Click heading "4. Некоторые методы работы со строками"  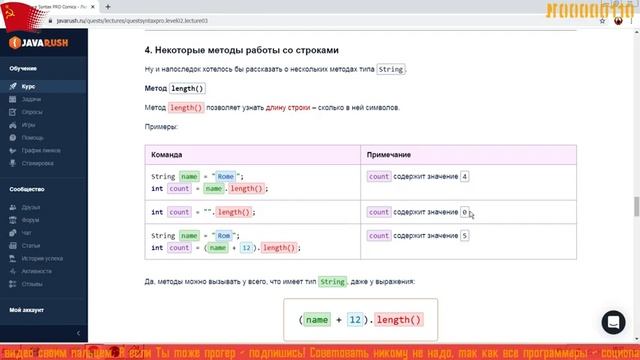pos(242,50)
